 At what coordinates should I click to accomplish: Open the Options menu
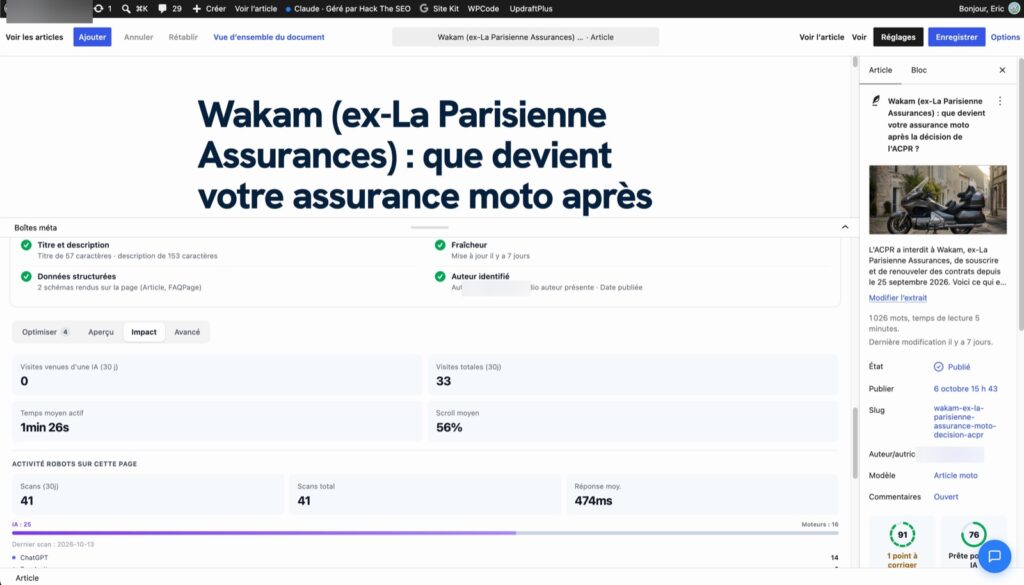pyautogui.click(x=1005, y=37)
